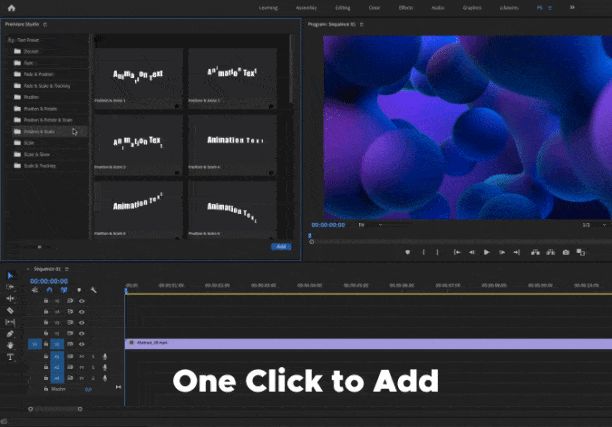Image resolution: width=612 pixels, height=427 pixels.
Task: Select the Hand tool
Action: 11,345
